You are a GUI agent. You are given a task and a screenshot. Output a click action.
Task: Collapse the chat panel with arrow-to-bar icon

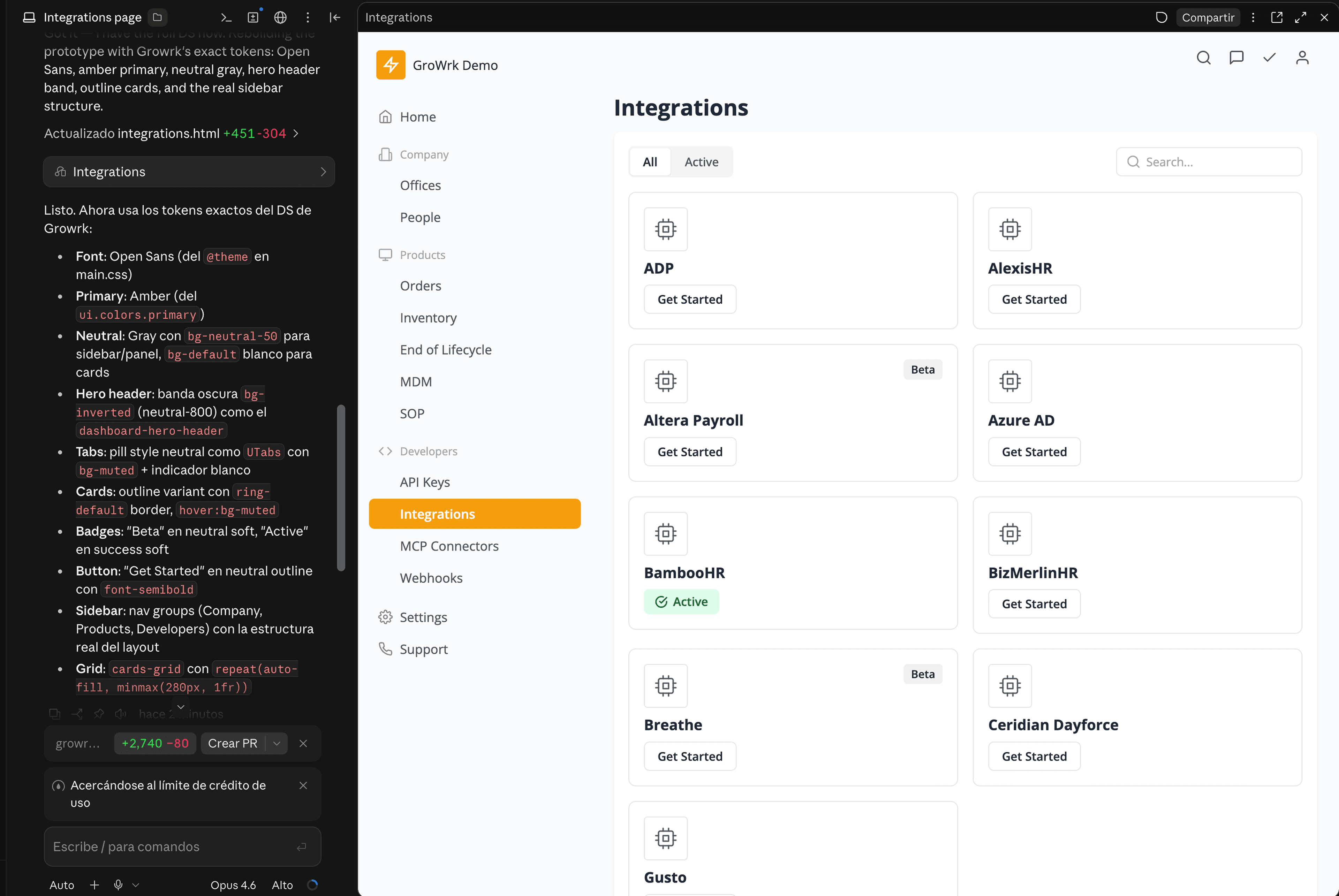coord(335,17)
